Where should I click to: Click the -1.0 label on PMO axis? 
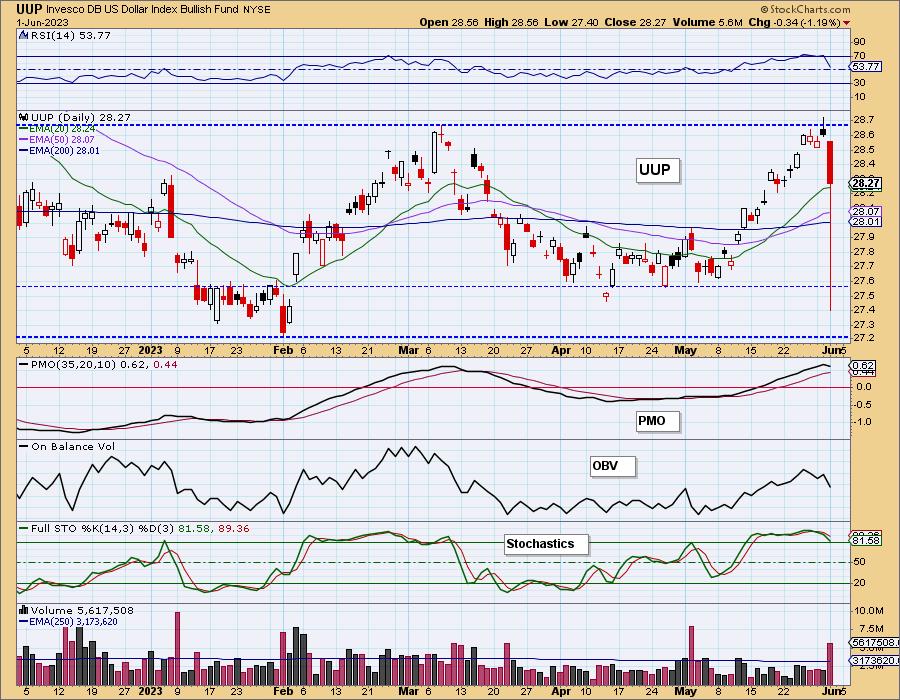click(864, 421)
